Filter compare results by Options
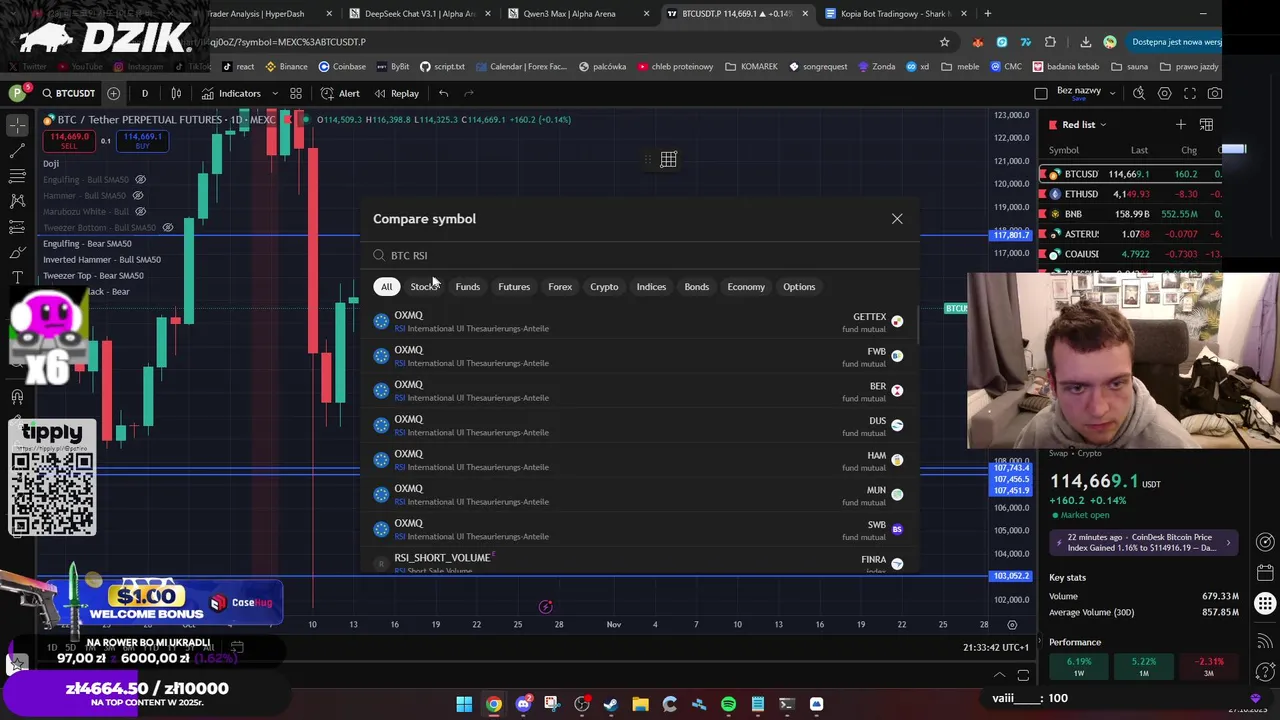 coord(799,287)
